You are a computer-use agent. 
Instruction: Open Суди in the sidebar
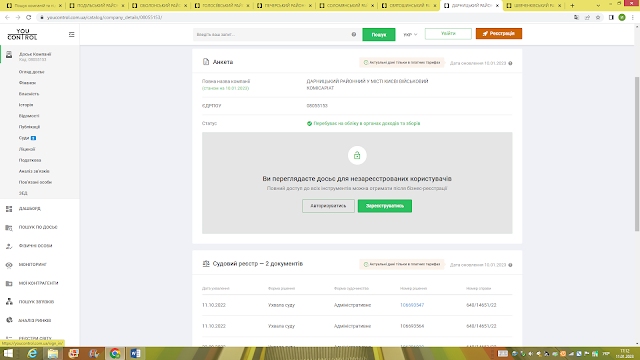24,138
